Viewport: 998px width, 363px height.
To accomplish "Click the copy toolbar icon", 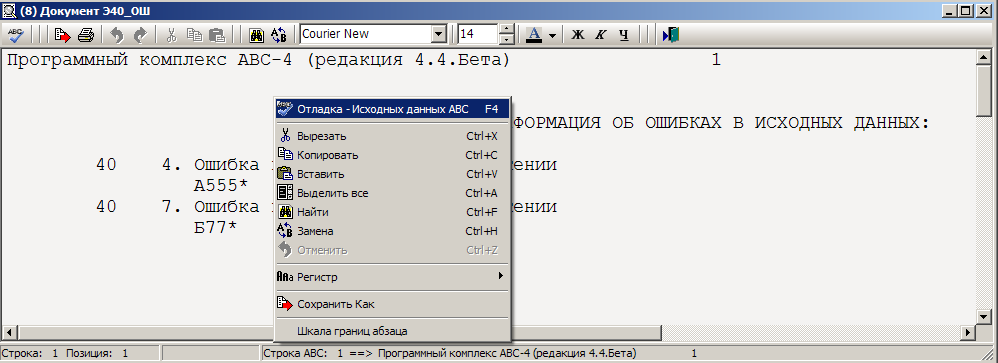I will (x=194, y=34).
